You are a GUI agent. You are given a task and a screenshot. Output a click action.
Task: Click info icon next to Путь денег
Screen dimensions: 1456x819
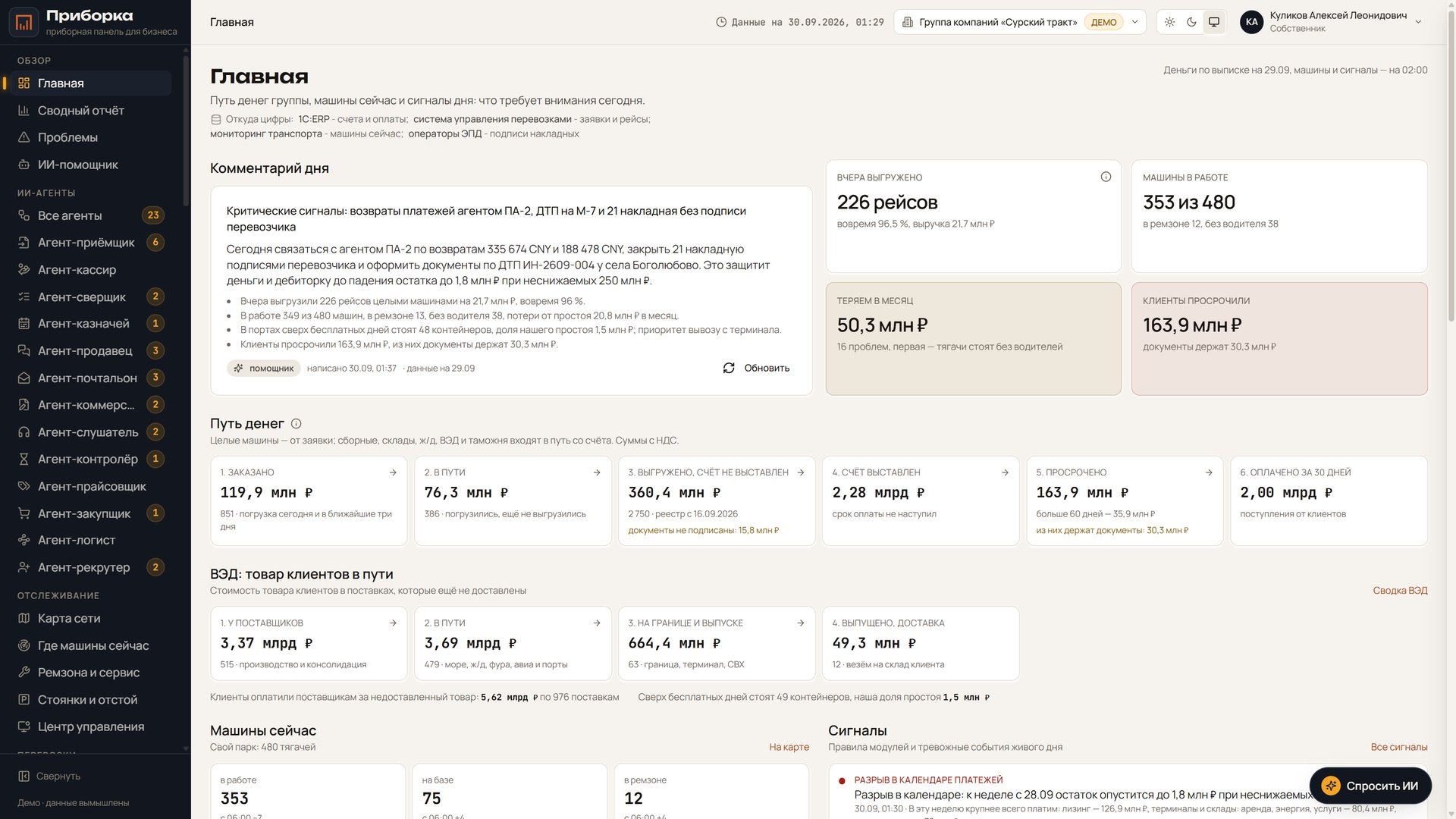click(x=297, y=424)
